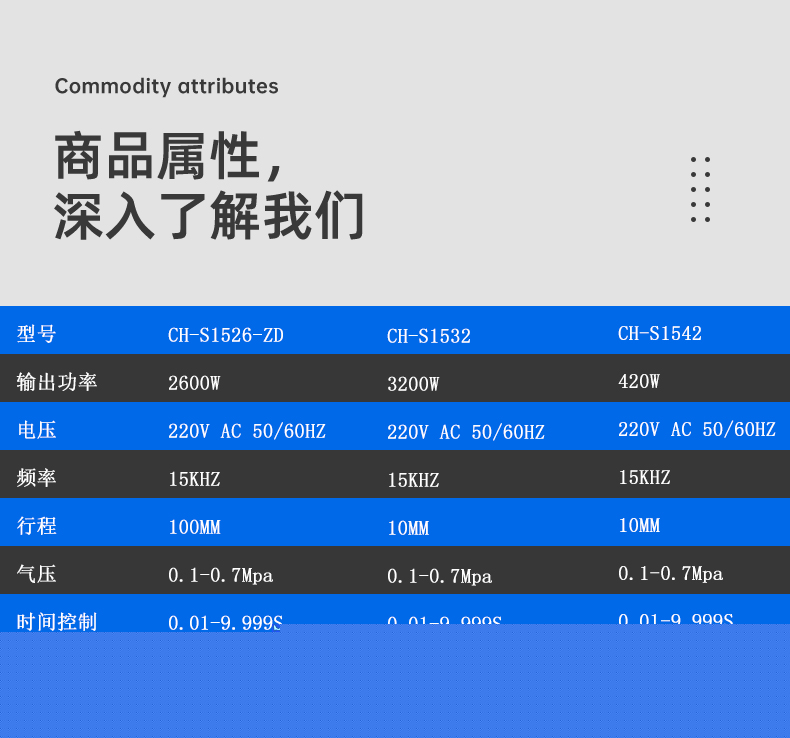
Task: Select model CH-S1542 cell
Action: pos(660,333)
